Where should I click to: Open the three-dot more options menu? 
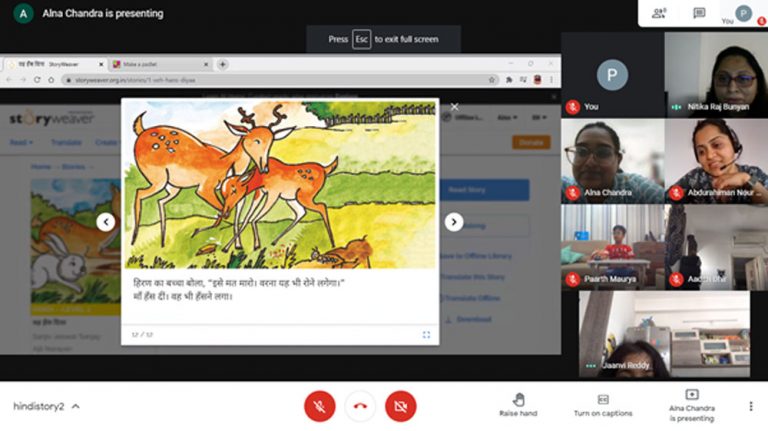point(751,406)
